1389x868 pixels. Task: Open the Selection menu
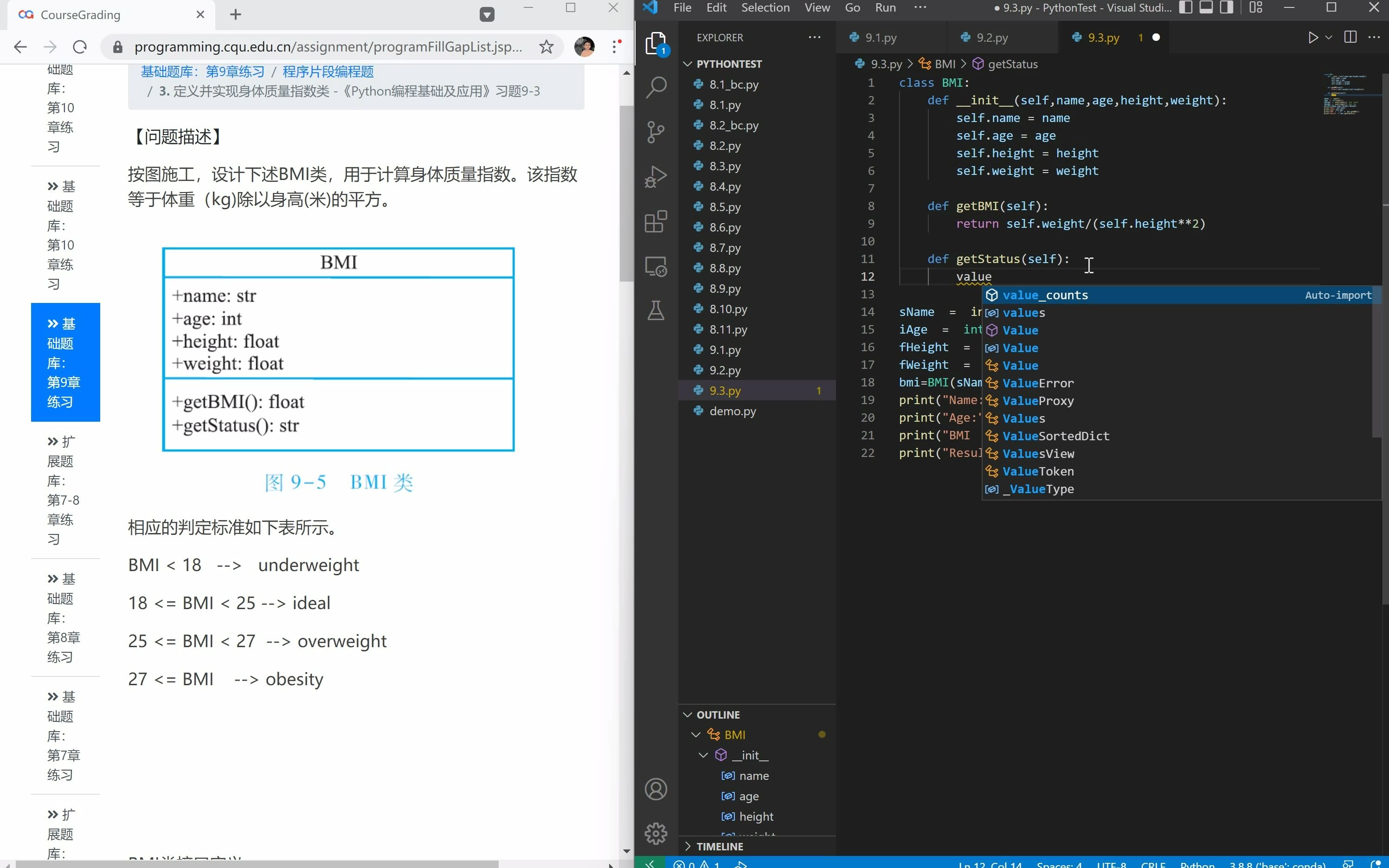(765, 7)
